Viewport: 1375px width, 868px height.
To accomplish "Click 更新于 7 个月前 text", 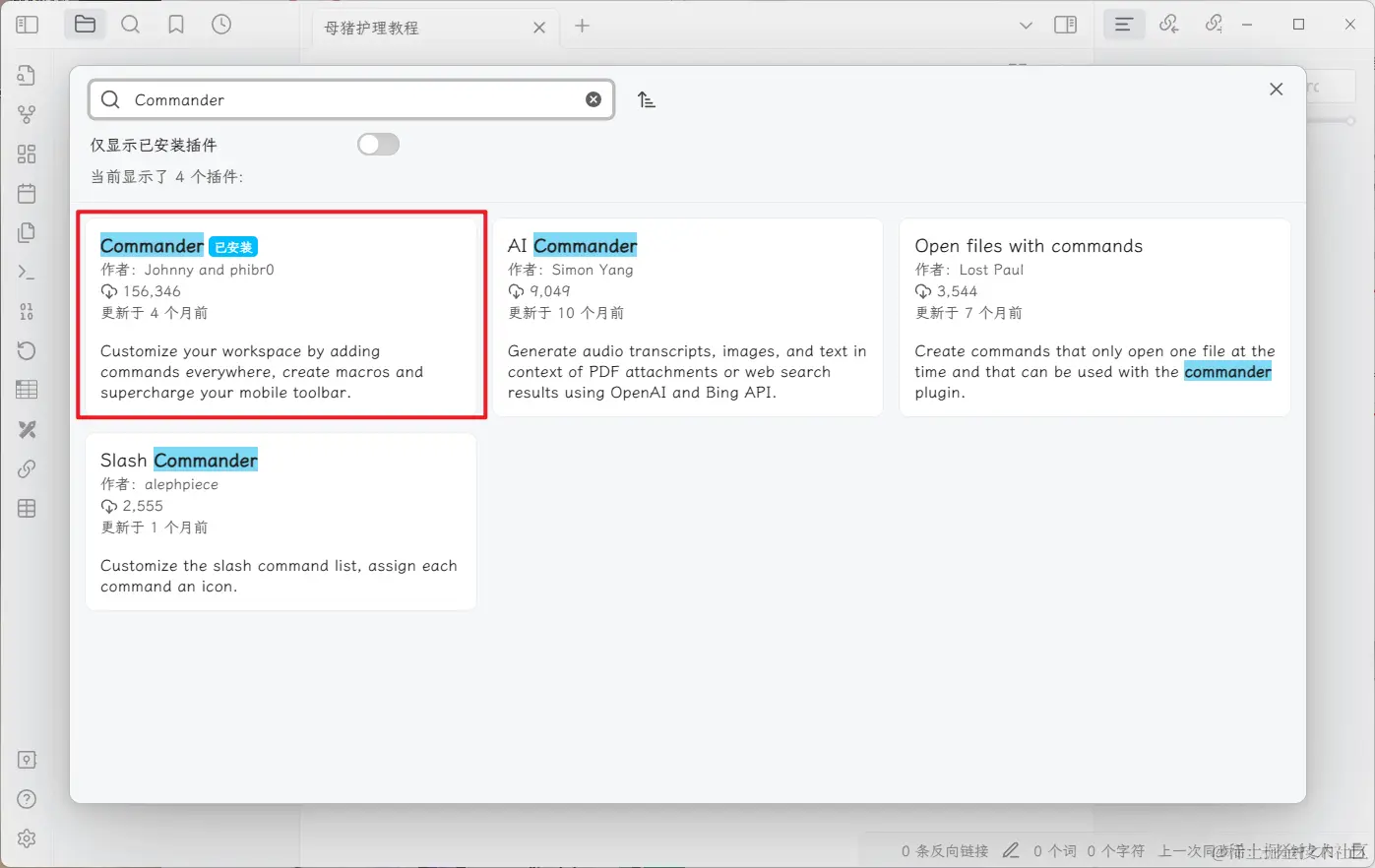I will pos(969,313).
